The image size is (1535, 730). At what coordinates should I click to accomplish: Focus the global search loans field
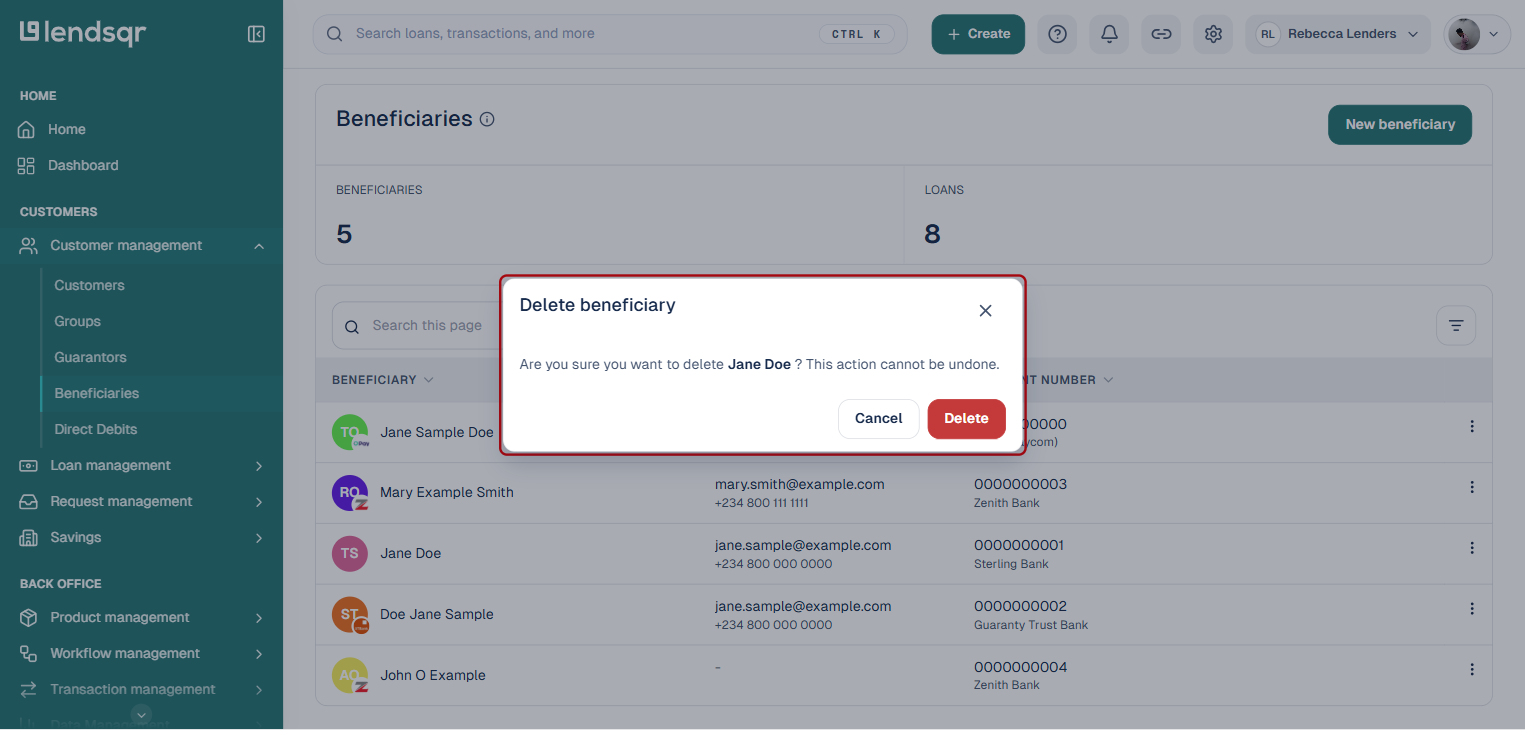point(610,34)
